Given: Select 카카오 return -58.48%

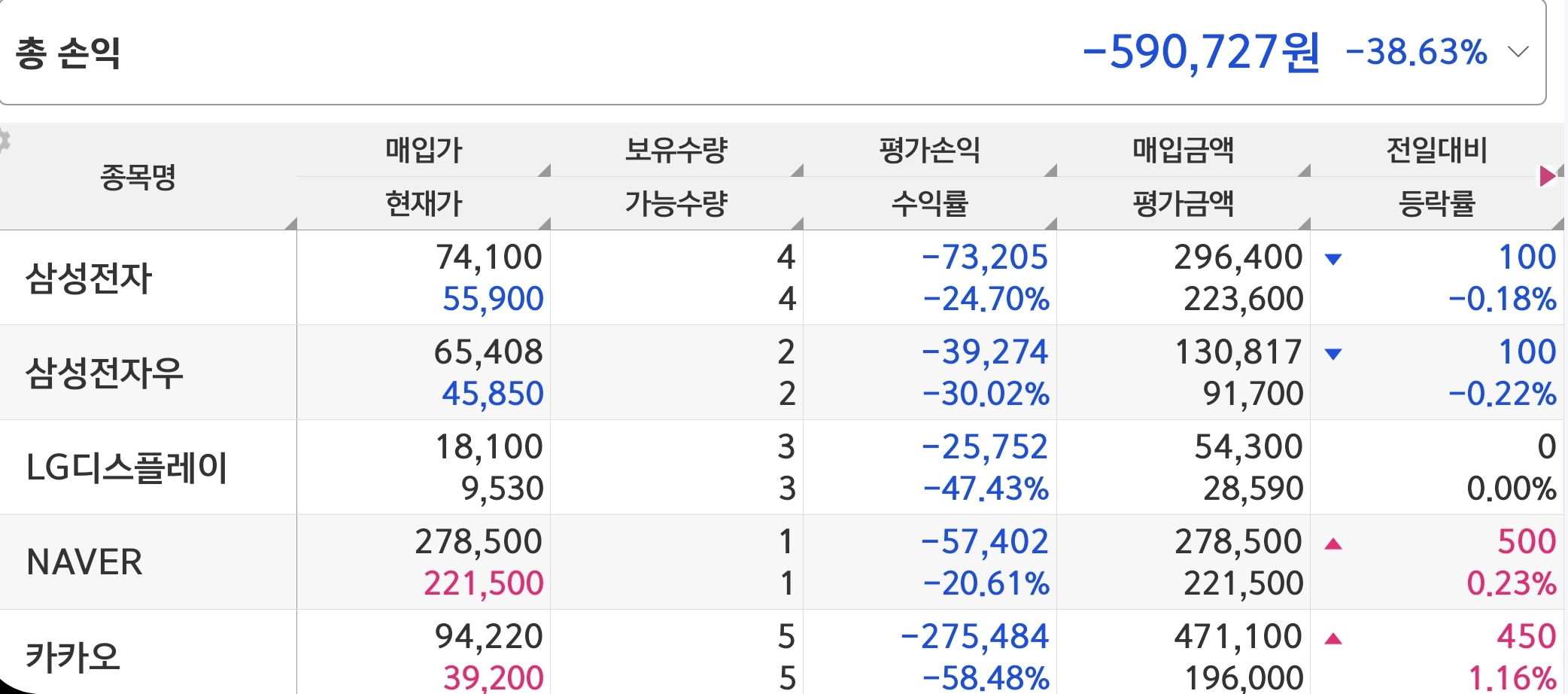Looking at the screenshot, I should pyautogui.click(x=986, y=678).
